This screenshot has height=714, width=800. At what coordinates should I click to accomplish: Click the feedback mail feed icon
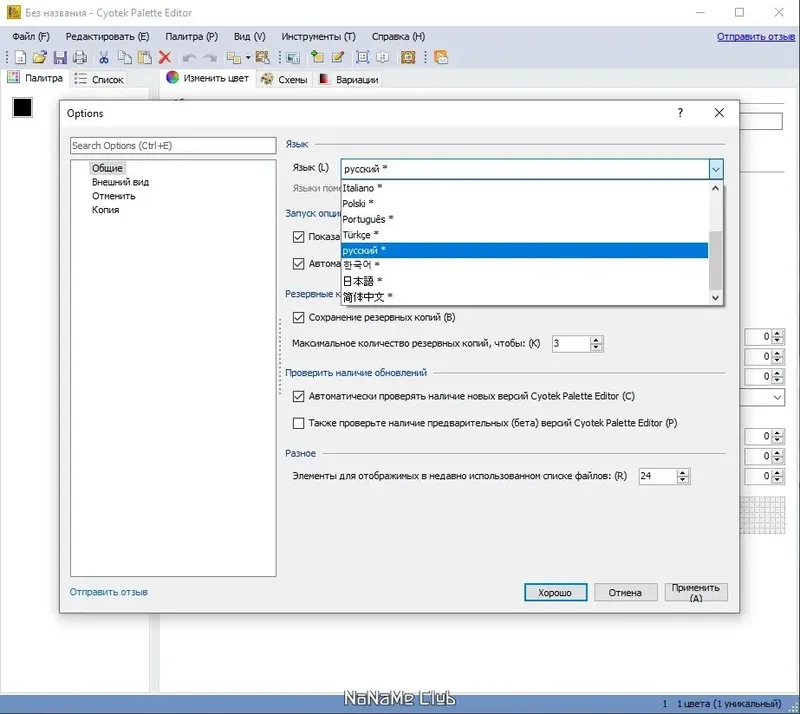pos(441,58)
